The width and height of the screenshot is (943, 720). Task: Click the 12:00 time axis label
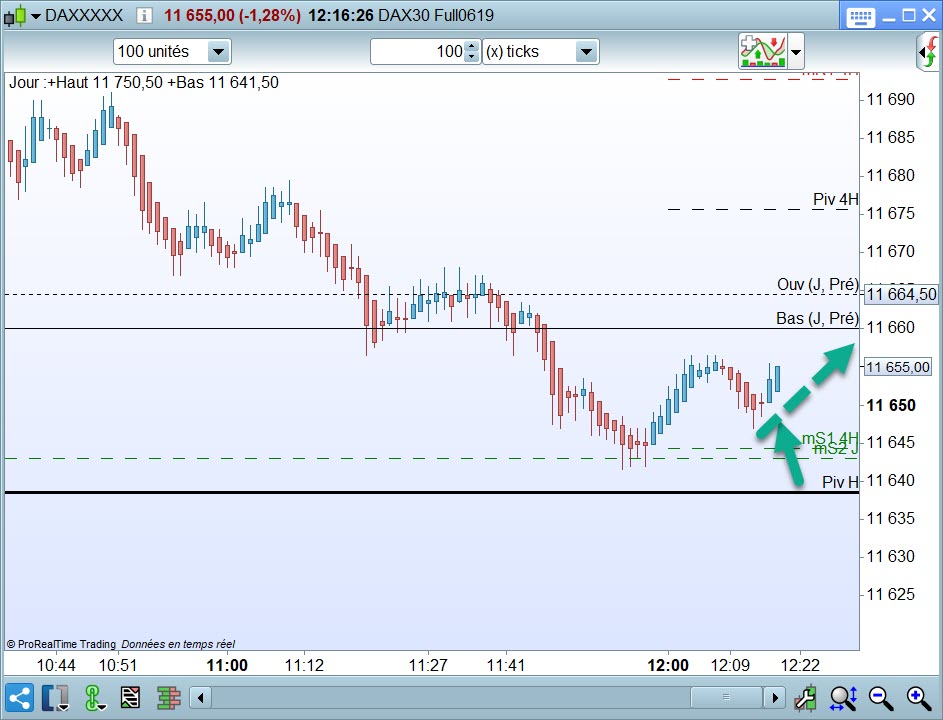[x=668, y=665]
